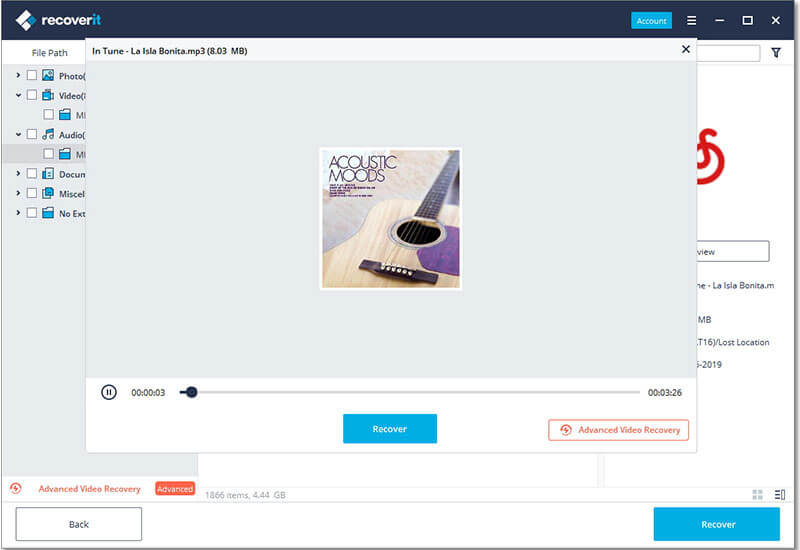Close the audio preview dialog
Image resolution: width=800 pixels, height=550 pixels.
686,49
